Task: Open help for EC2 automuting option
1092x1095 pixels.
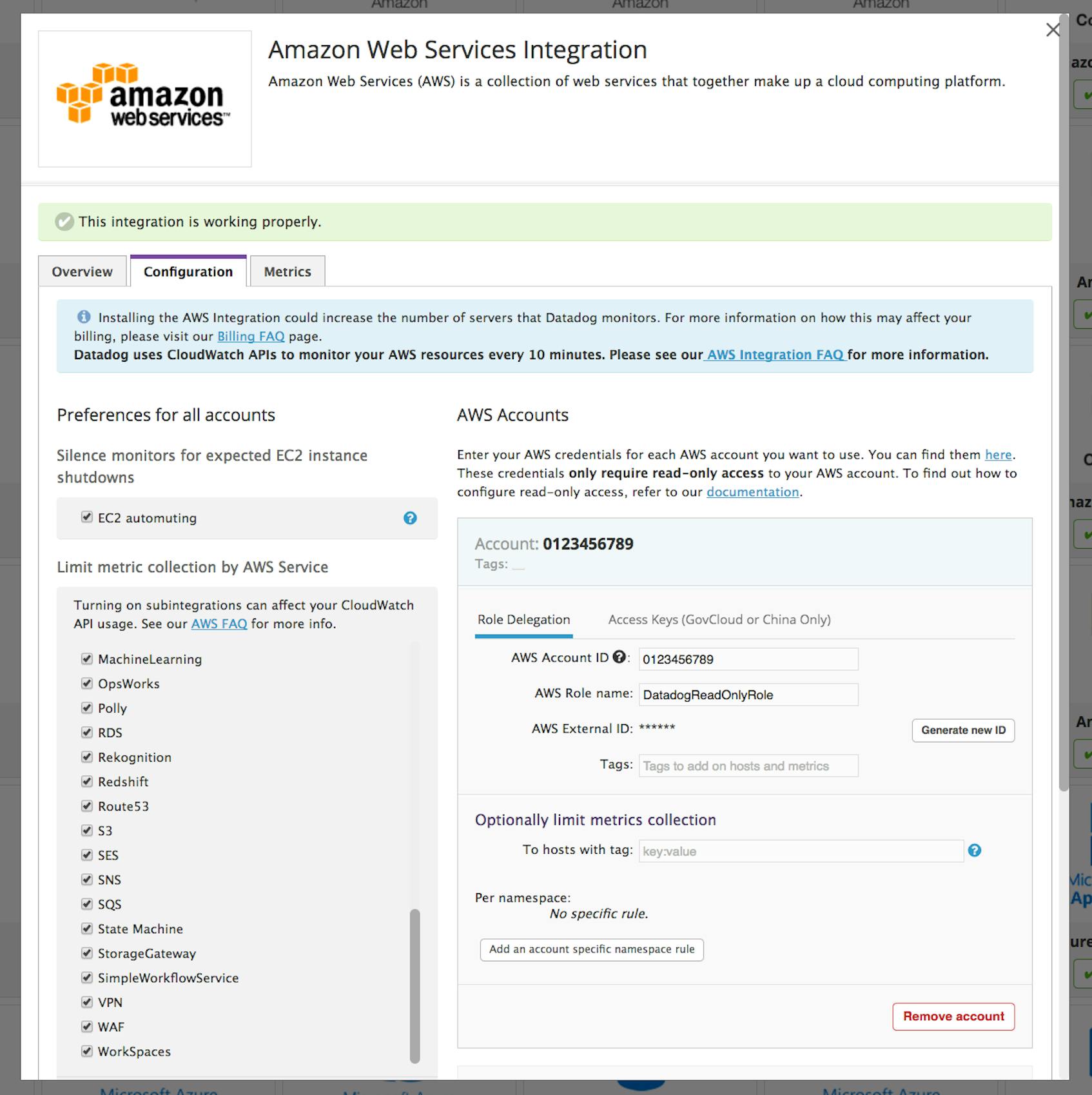Action: 411,518
